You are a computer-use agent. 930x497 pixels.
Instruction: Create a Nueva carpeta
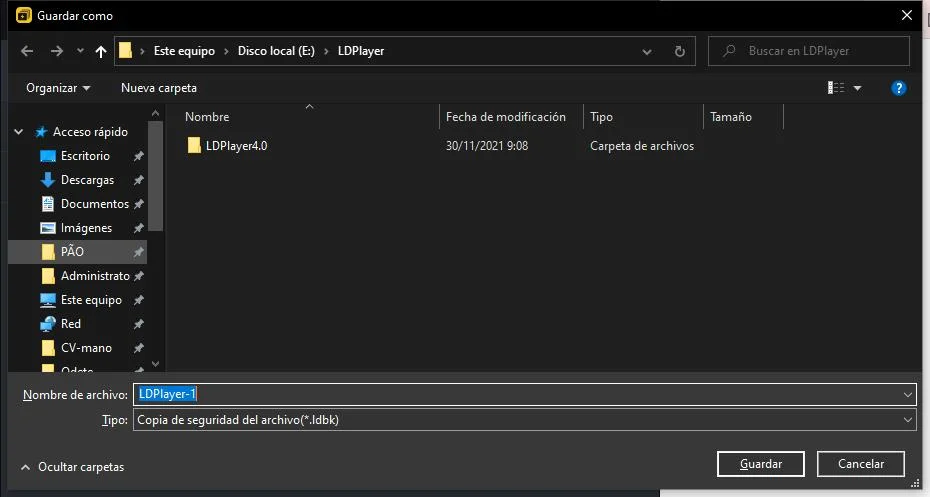pyautogui.click(x=158, y=88)
